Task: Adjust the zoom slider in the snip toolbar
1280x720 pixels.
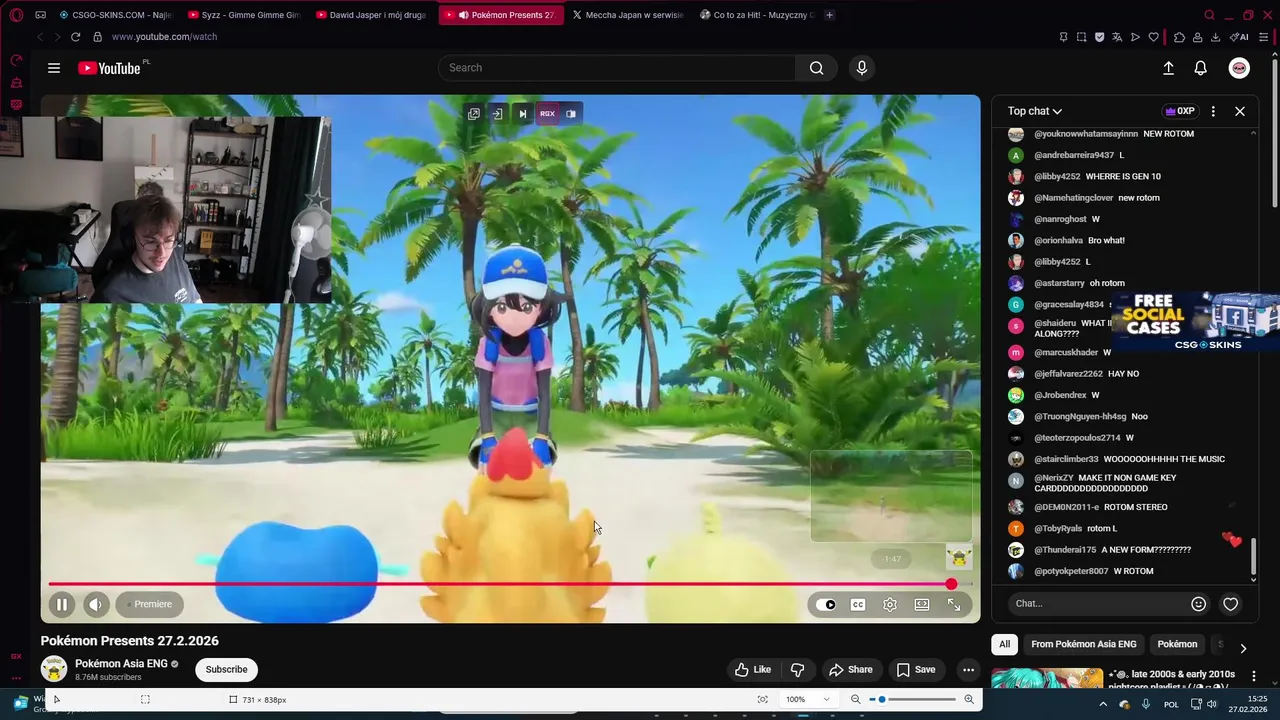Action: click(913, 700)
